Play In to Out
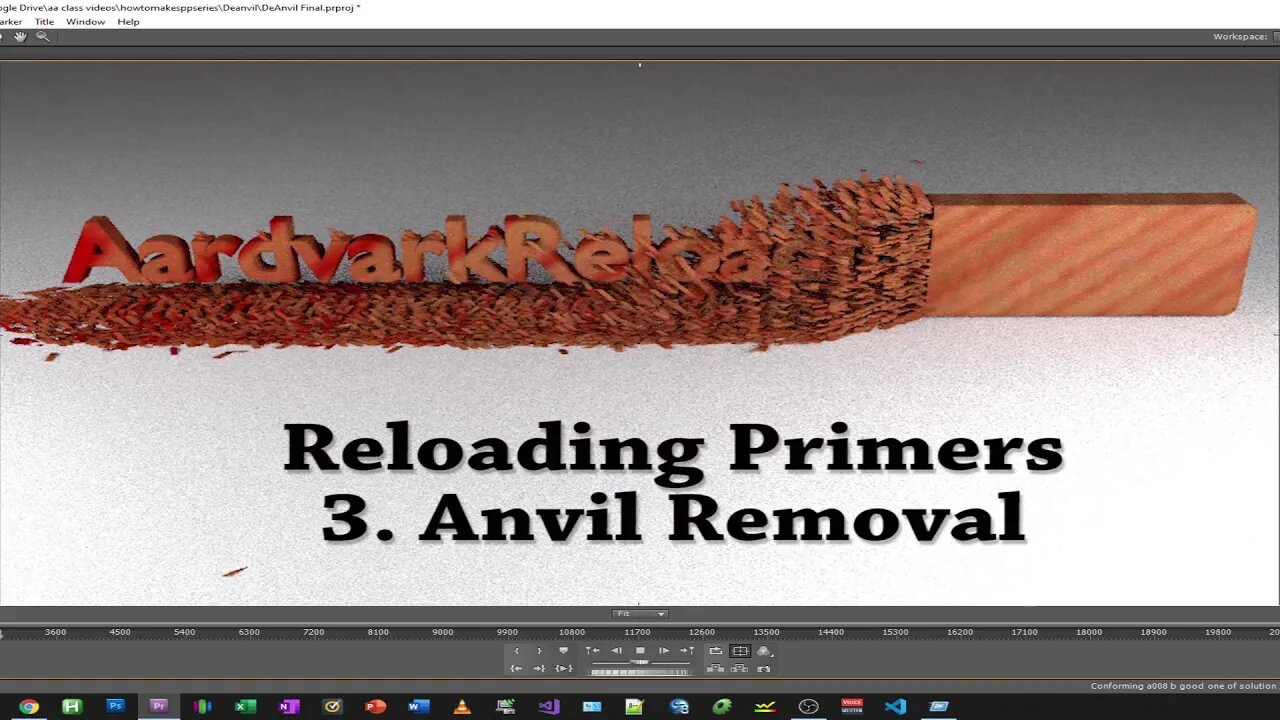 point(563,668)
